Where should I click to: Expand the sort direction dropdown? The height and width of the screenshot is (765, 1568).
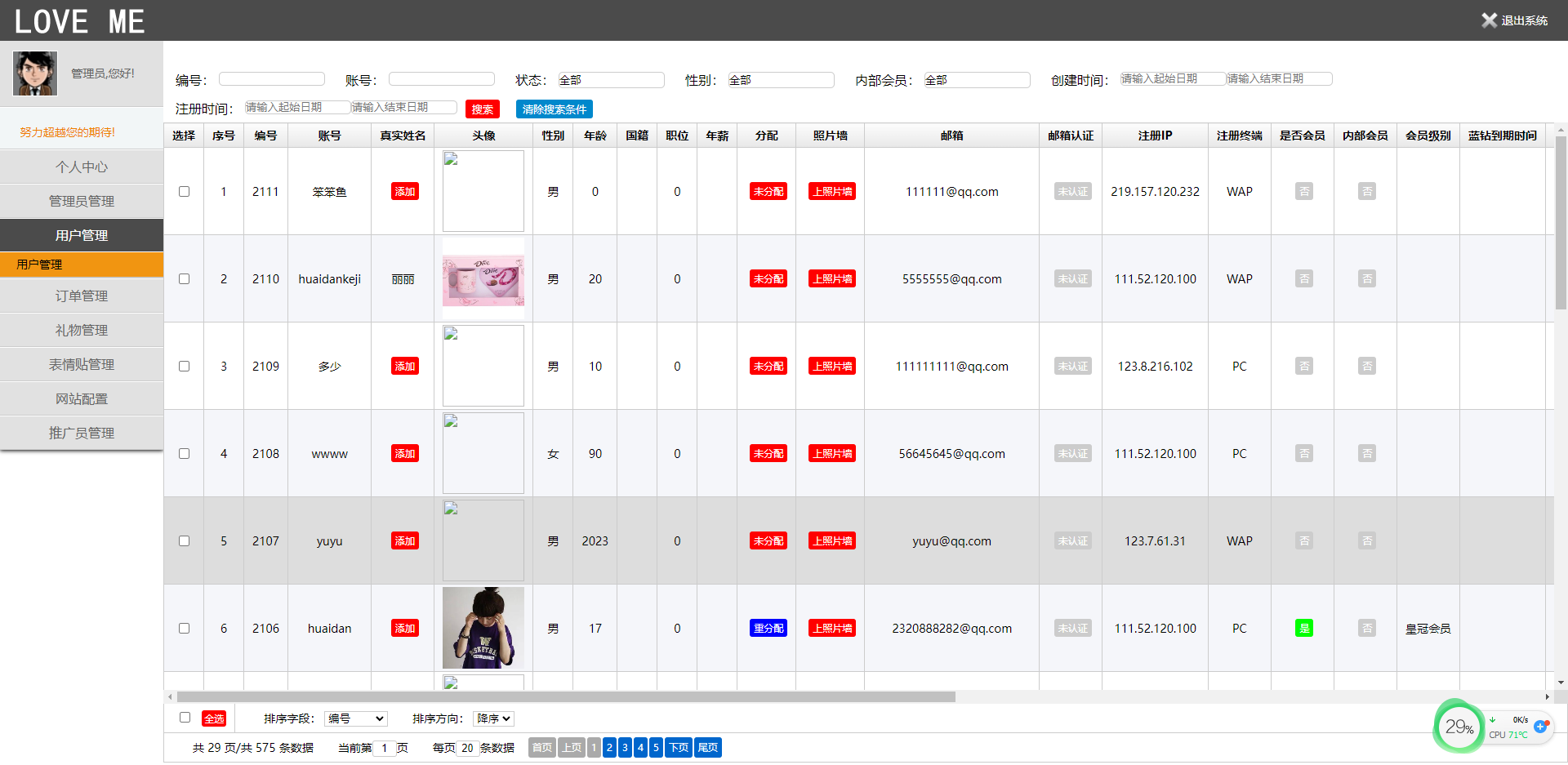(493, 718)
